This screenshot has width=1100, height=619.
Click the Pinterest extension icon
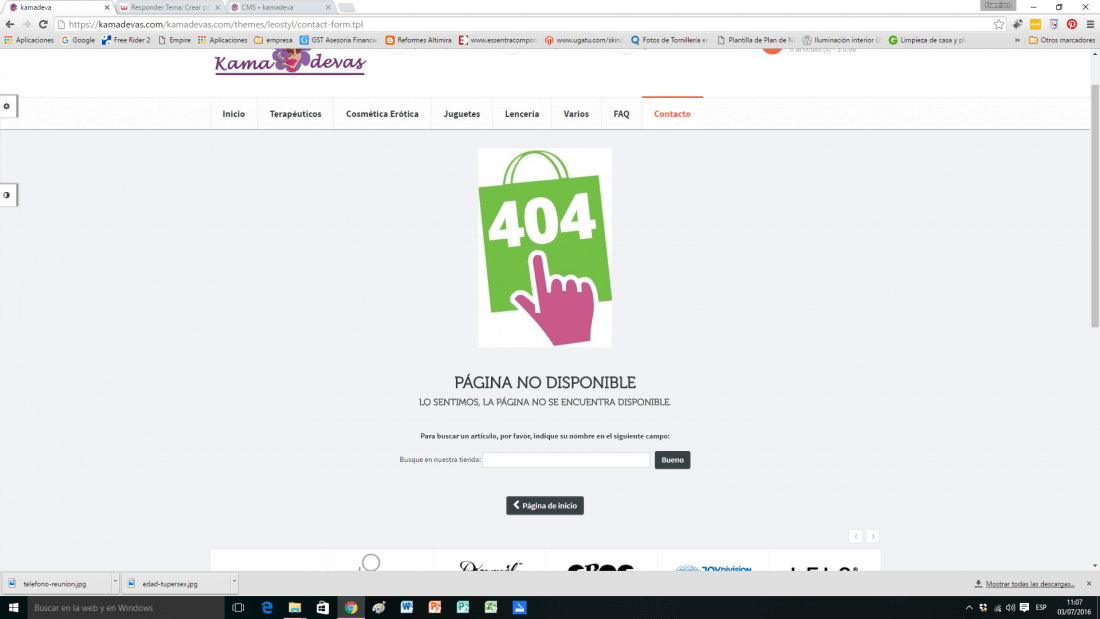pyautogui.click(x=1072, y=24)
